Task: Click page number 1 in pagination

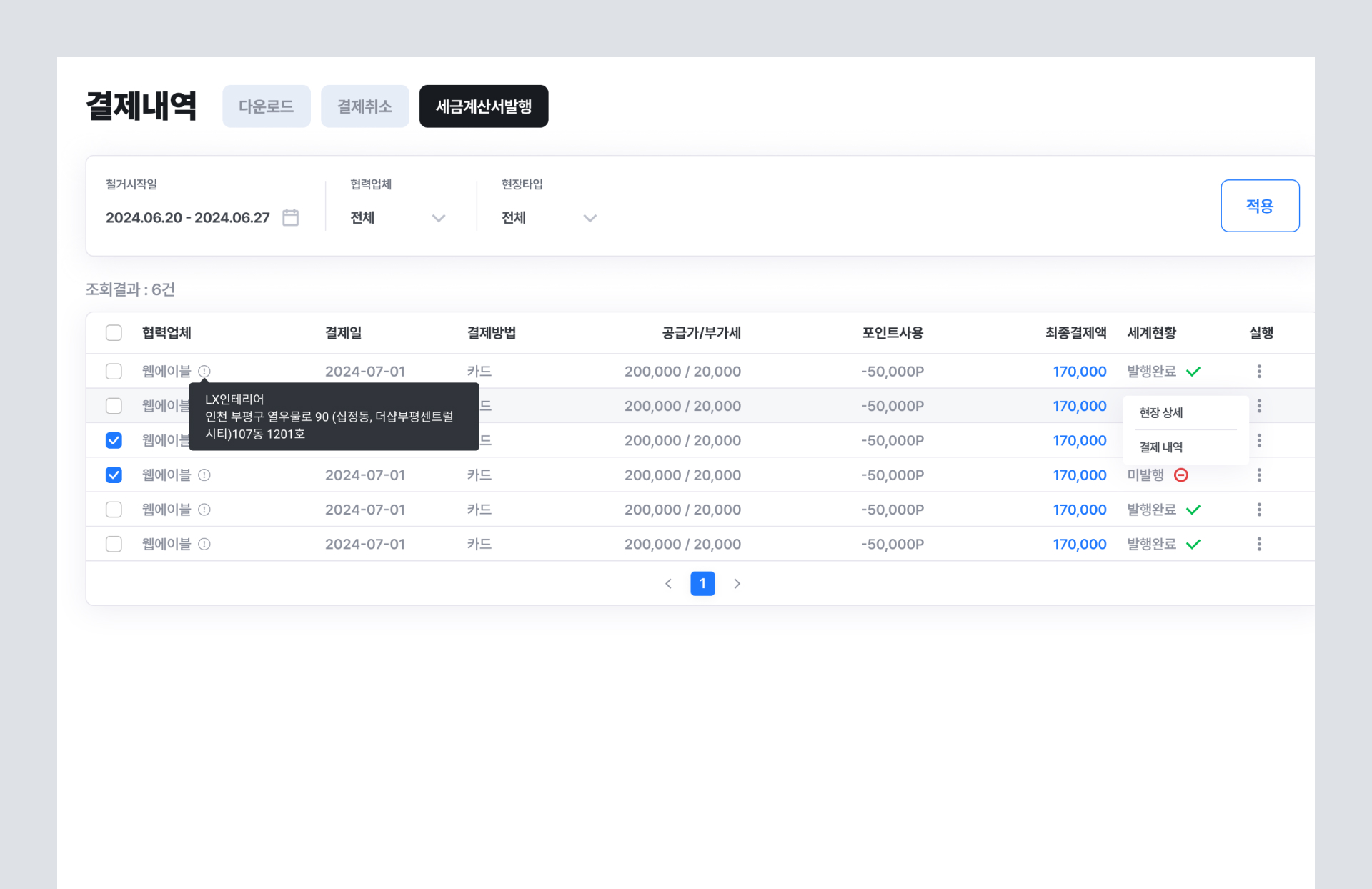Action: point(702,584)
